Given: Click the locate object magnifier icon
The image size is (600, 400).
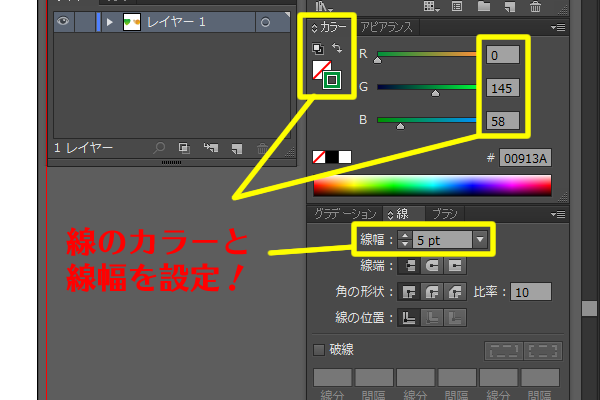Looking at the screenshot, I should click(159, 148).
